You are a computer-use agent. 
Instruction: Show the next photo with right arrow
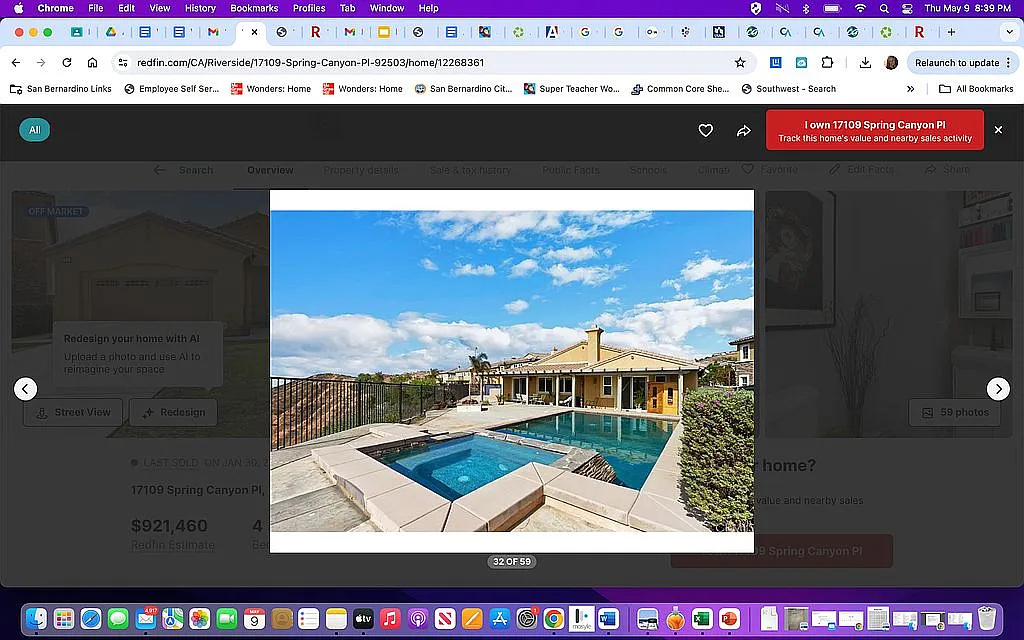point(997,389)
